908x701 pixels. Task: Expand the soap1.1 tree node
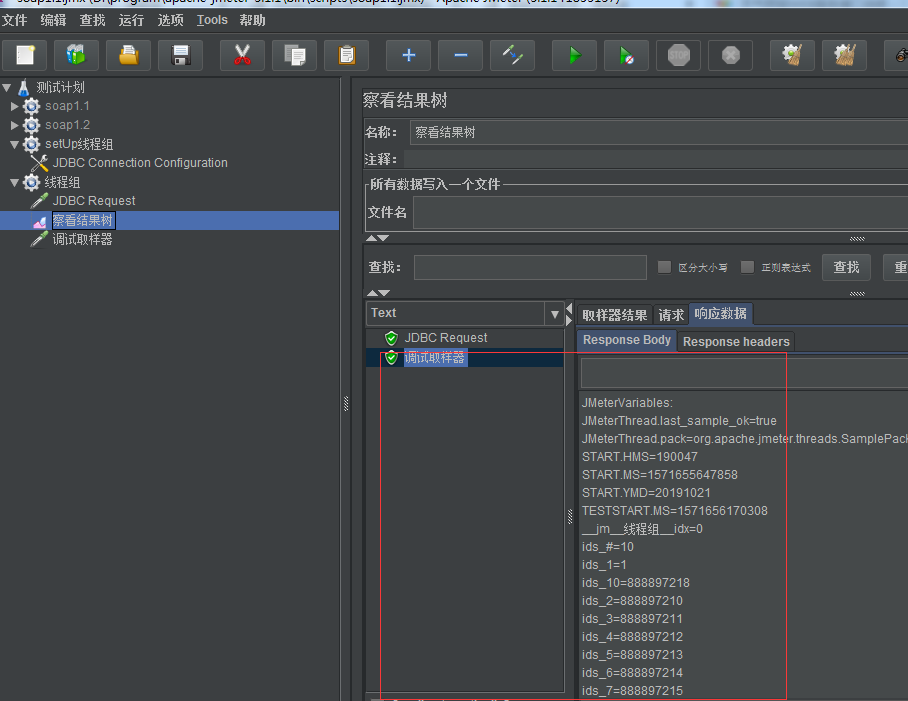[14, 106]
